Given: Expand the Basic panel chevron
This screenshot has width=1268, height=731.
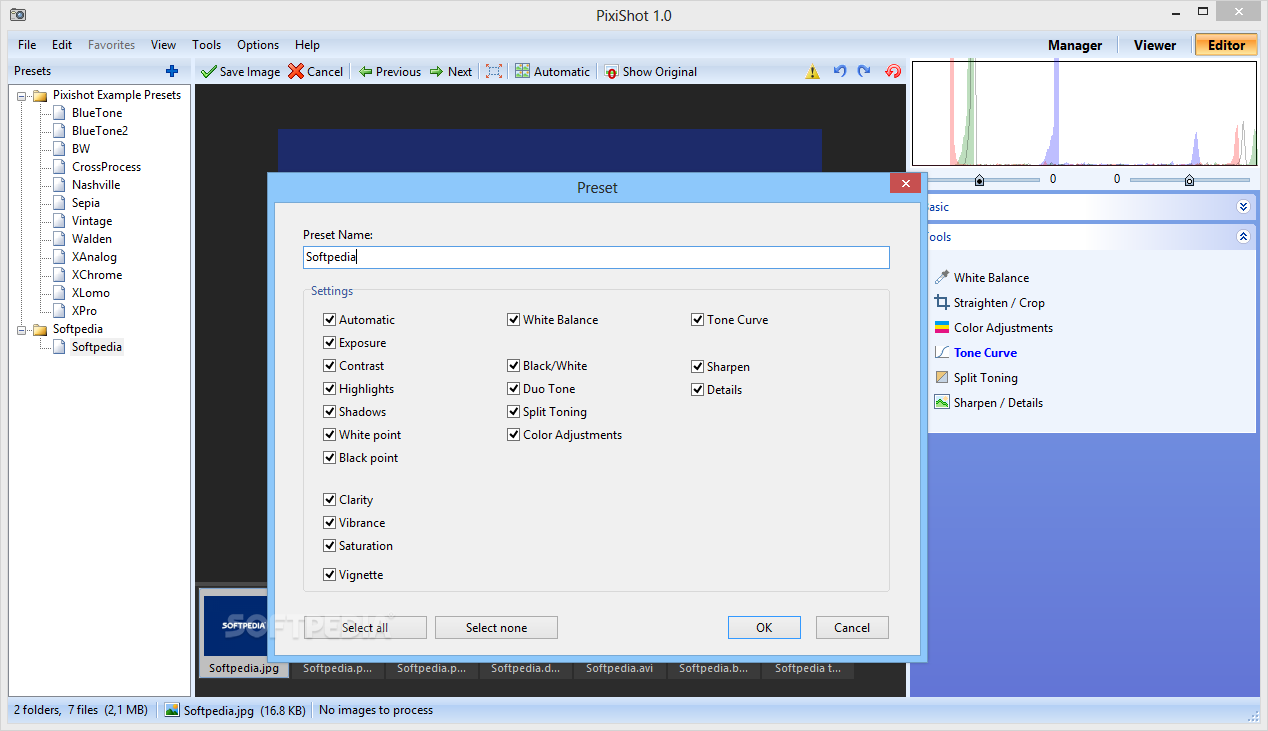Looking at the screenshot, I should tap(1243, 207).
